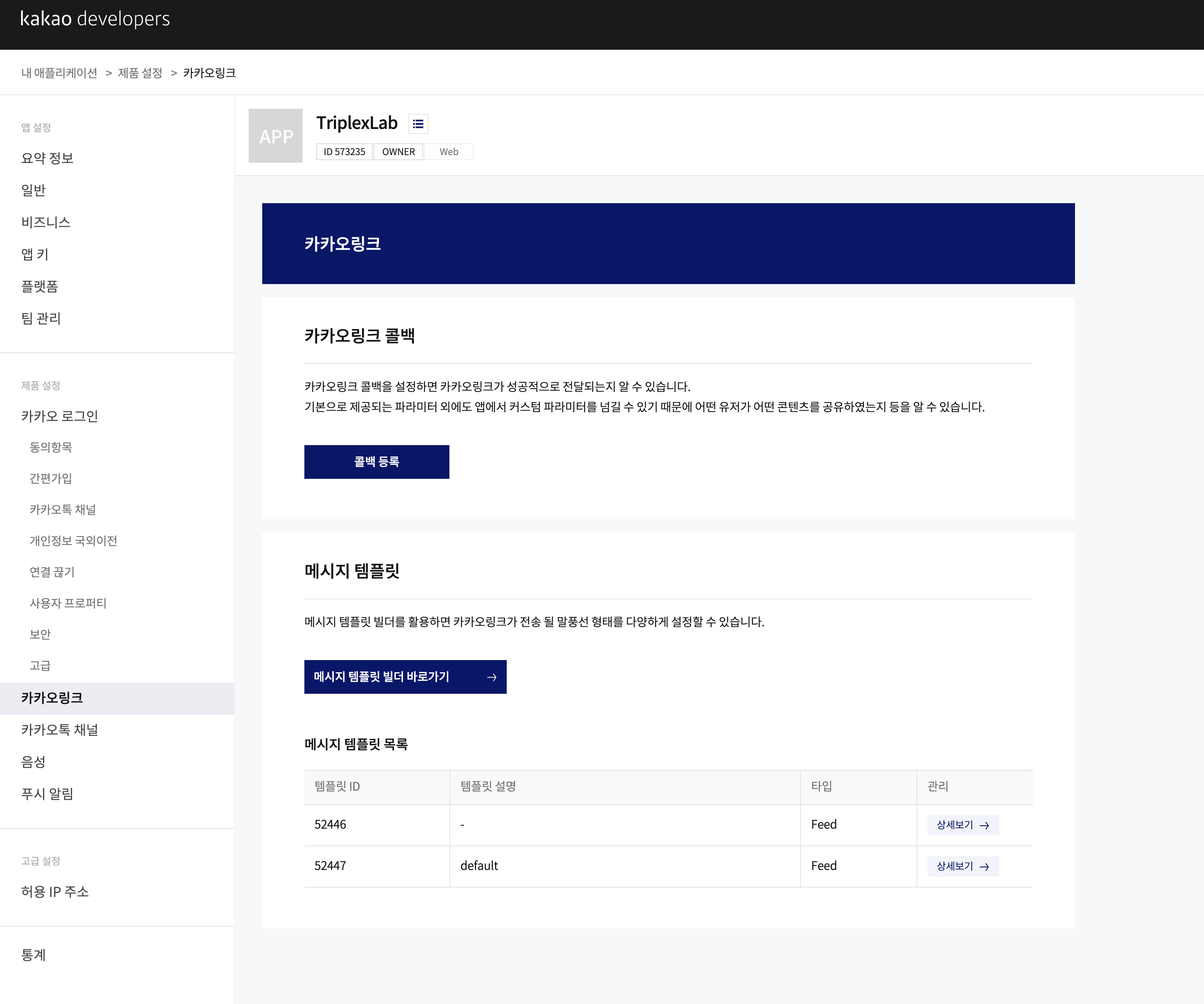Open details for template 52447
1204x1004 pixels.
(962, 867)
